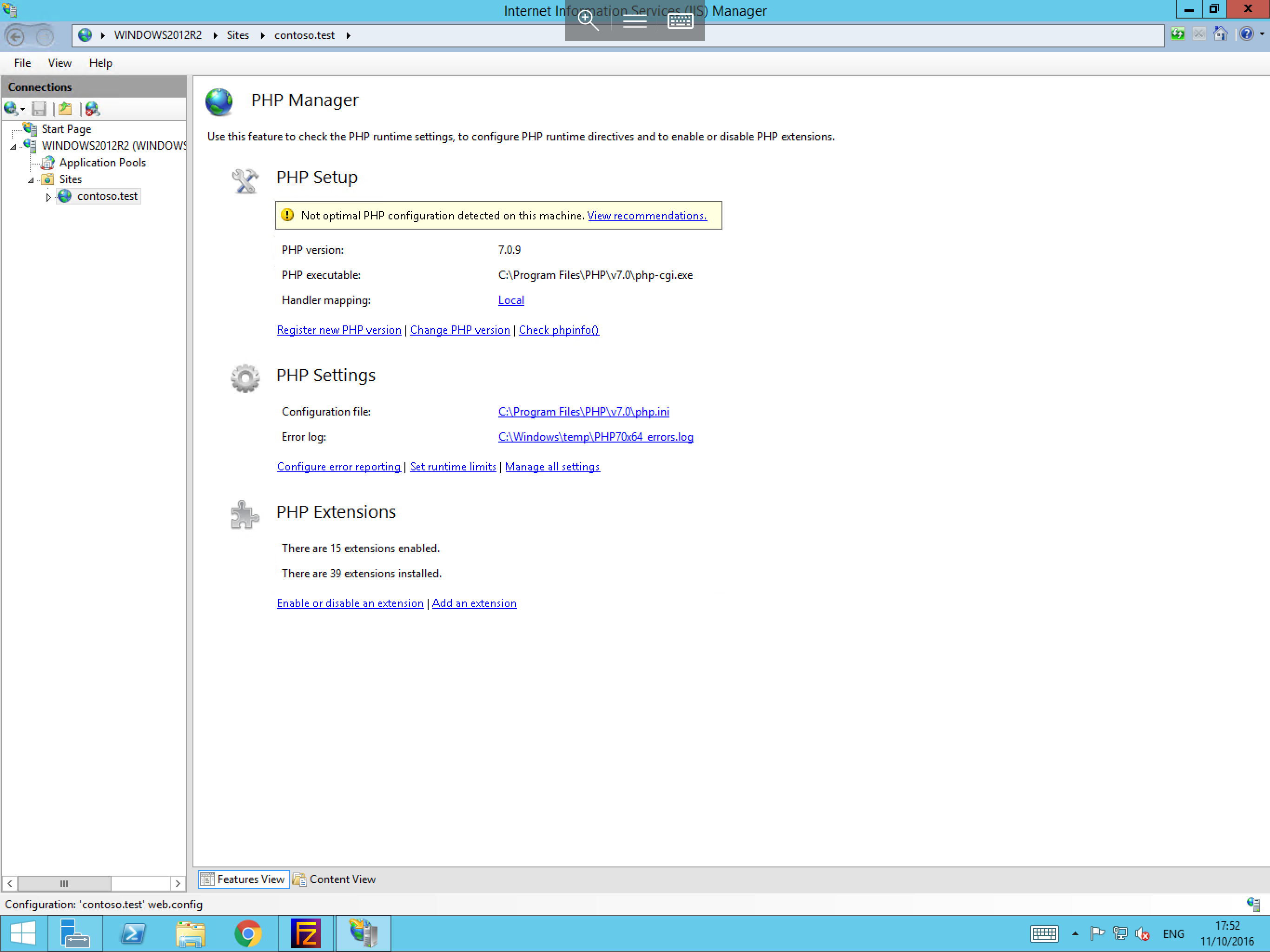Click the contoso.test breadcrumb
Image resolution: width=1270 pixels, height=952 pixels.
coord(304,35)
